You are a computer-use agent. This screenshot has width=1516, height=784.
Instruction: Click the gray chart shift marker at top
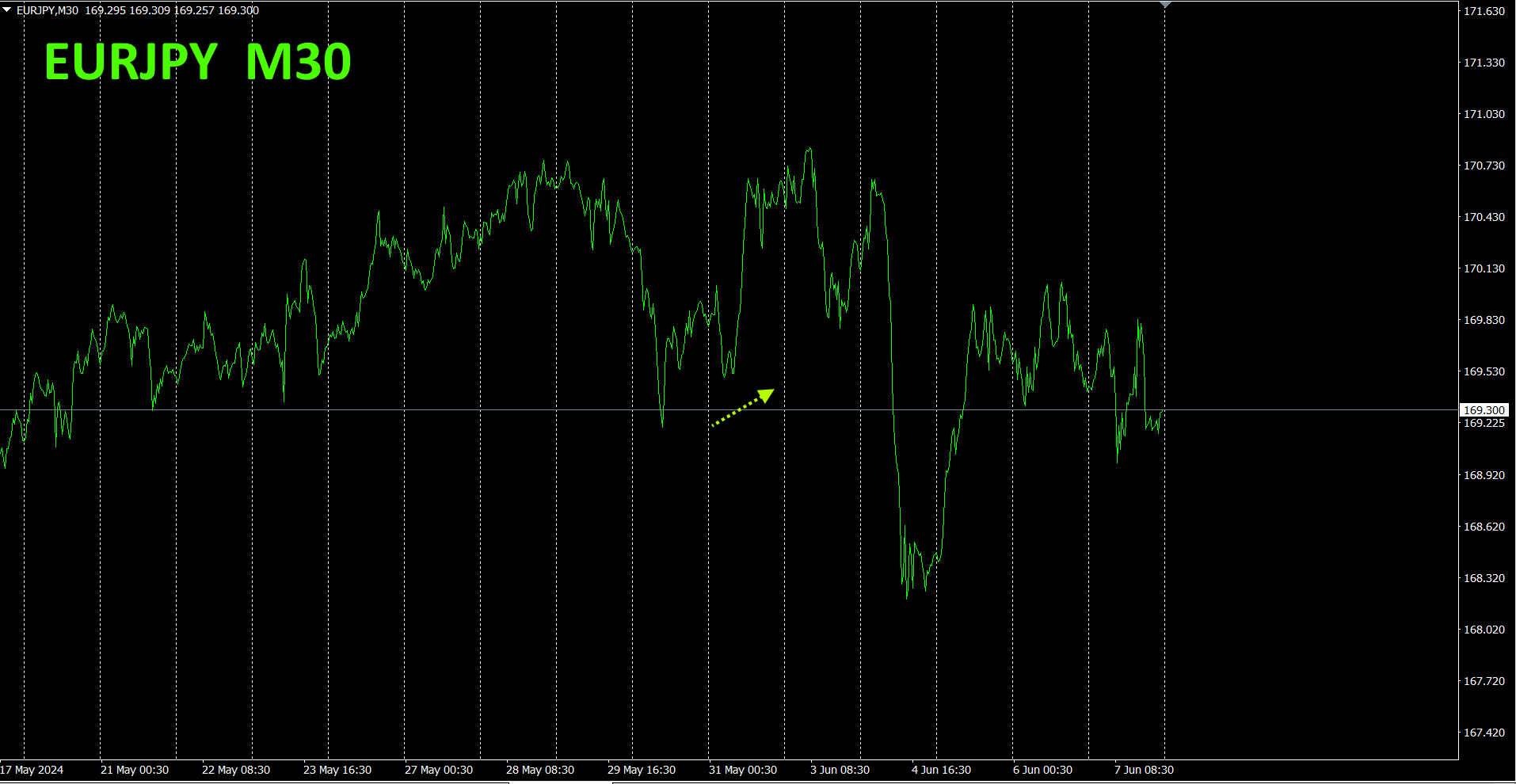[1165, 5]
